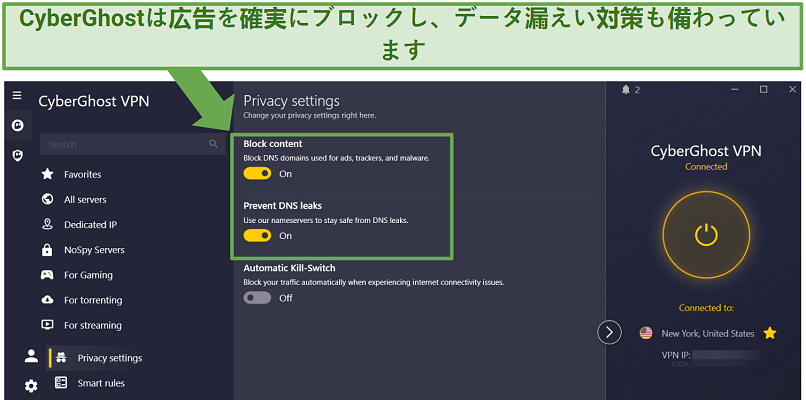This screenshot has width=806, height=400.
Task: Select For torrenting in the sidebar
Action: point(93,300)
